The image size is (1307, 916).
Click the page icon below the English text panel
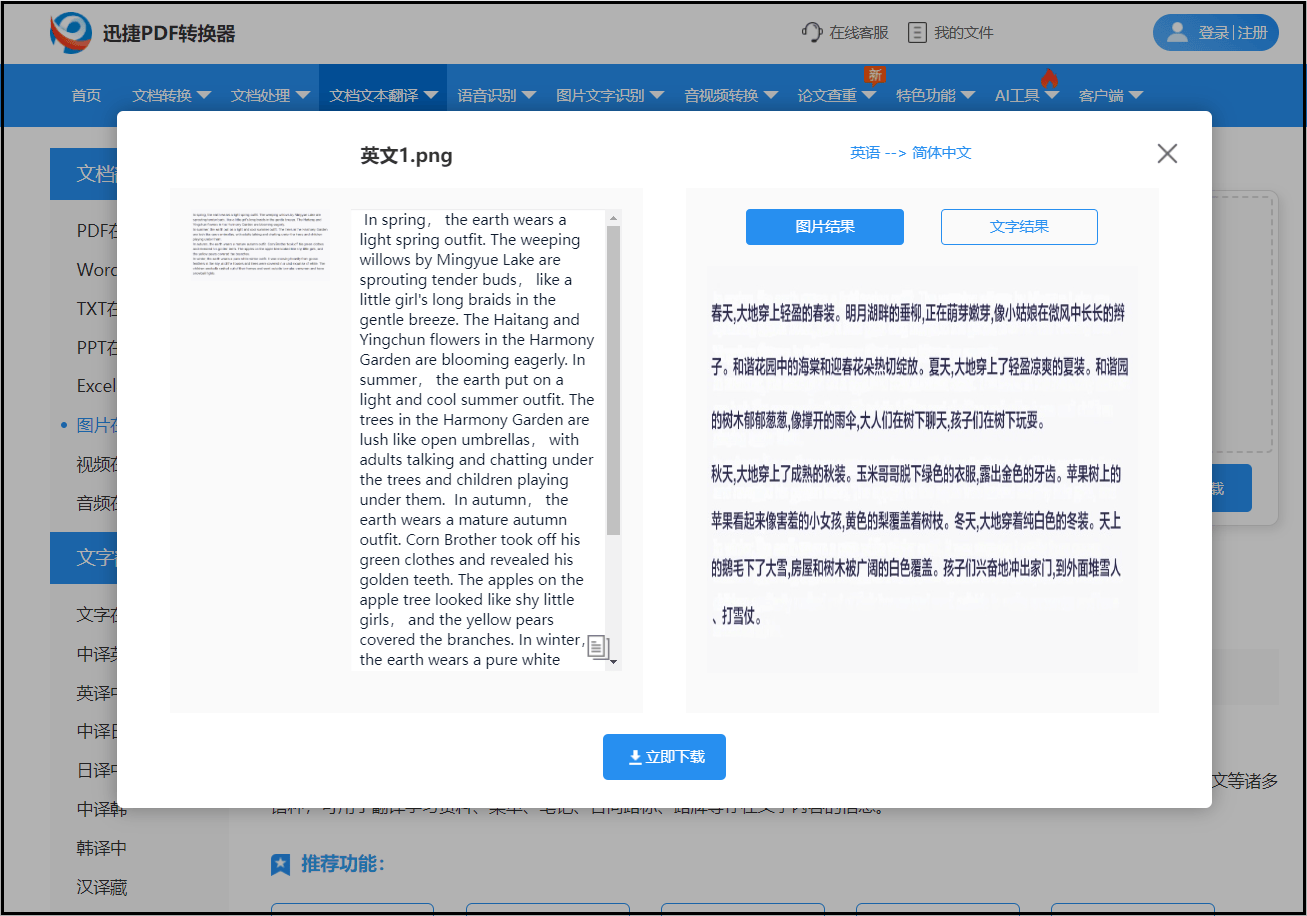click(598, 648)
